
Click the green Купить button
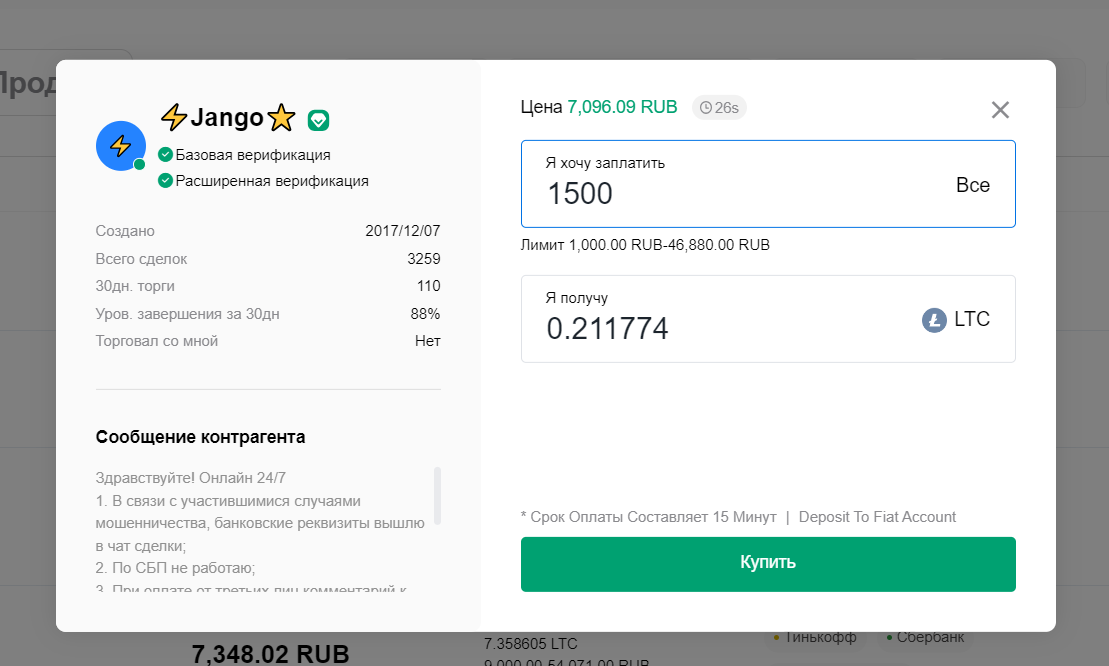pyautogui.click(x=768, y=564)
